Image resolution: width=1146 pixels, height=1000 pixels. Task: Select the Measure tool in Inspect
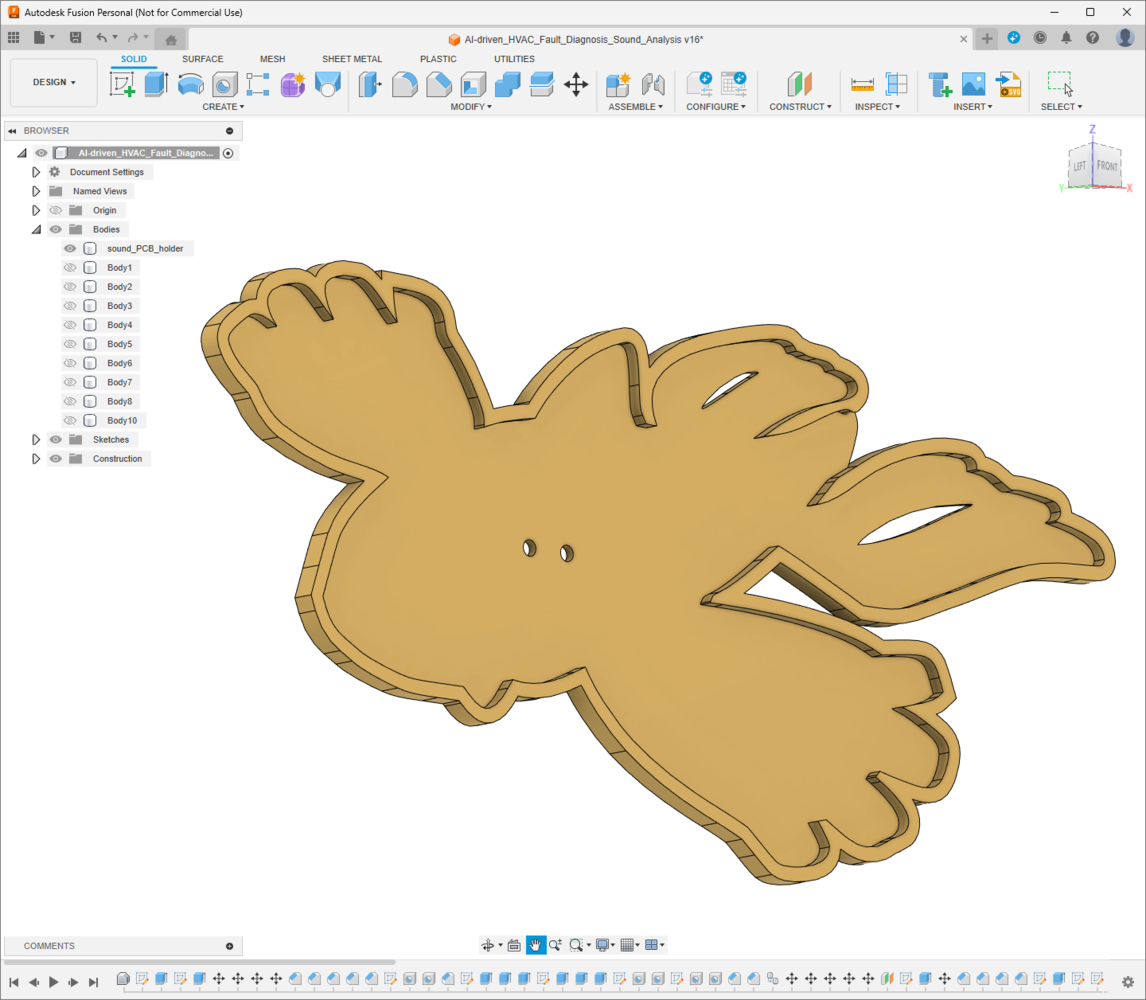[x=862, y=85]
